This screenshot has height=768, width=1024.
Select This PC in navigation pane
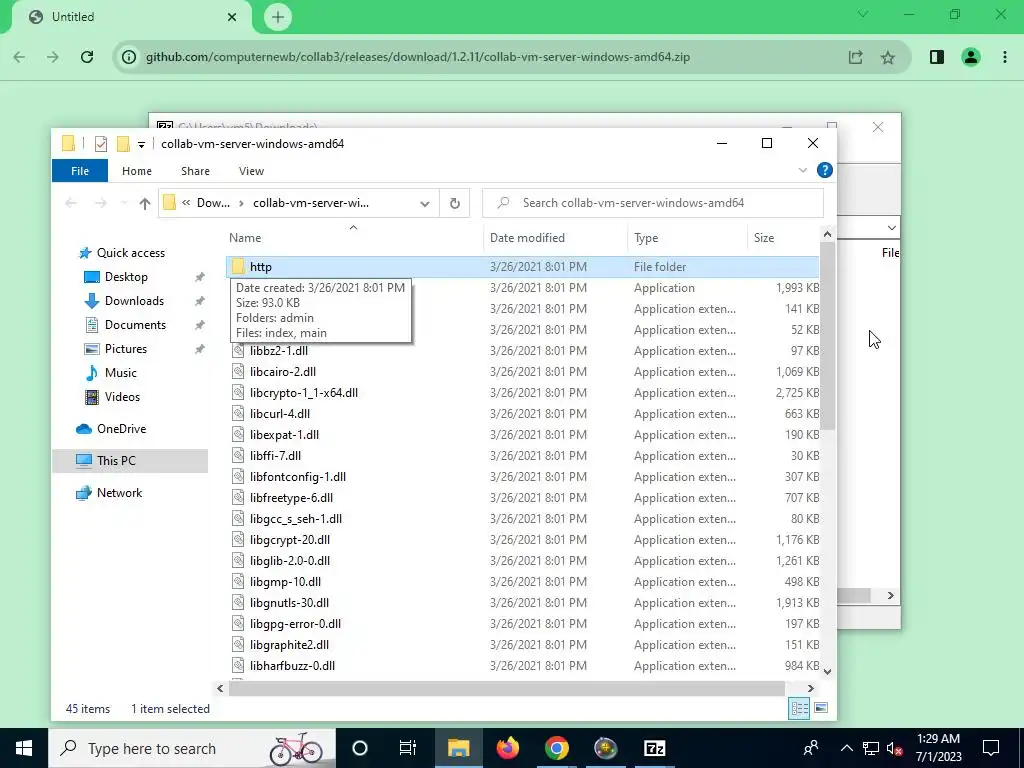click(116, 461)
